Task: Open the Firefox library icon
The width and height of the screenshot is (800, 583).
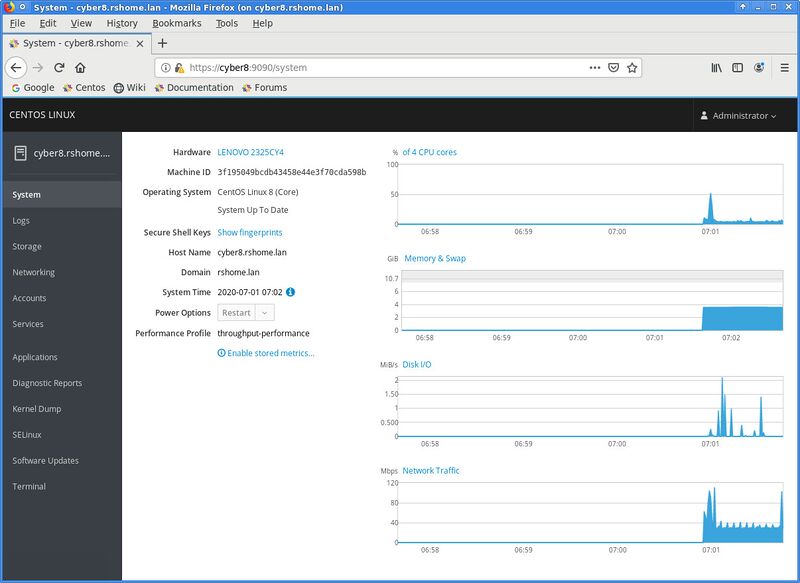Action: [x=716, y=68]
